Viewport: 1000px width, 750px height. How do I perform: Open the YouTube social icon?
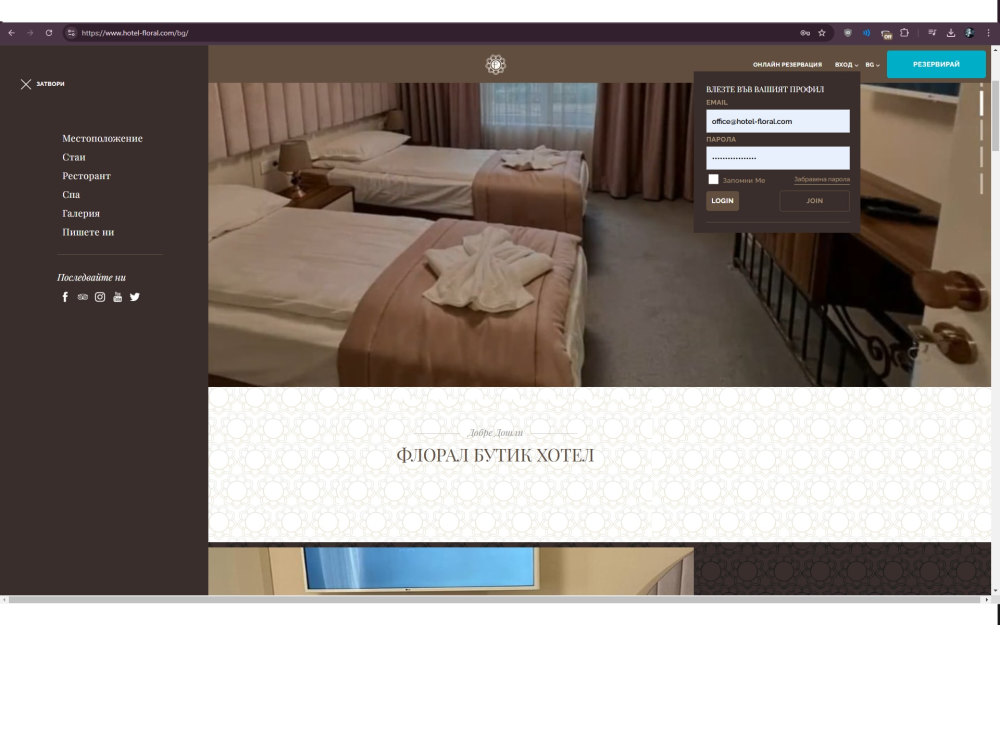(x=117, y=297)
